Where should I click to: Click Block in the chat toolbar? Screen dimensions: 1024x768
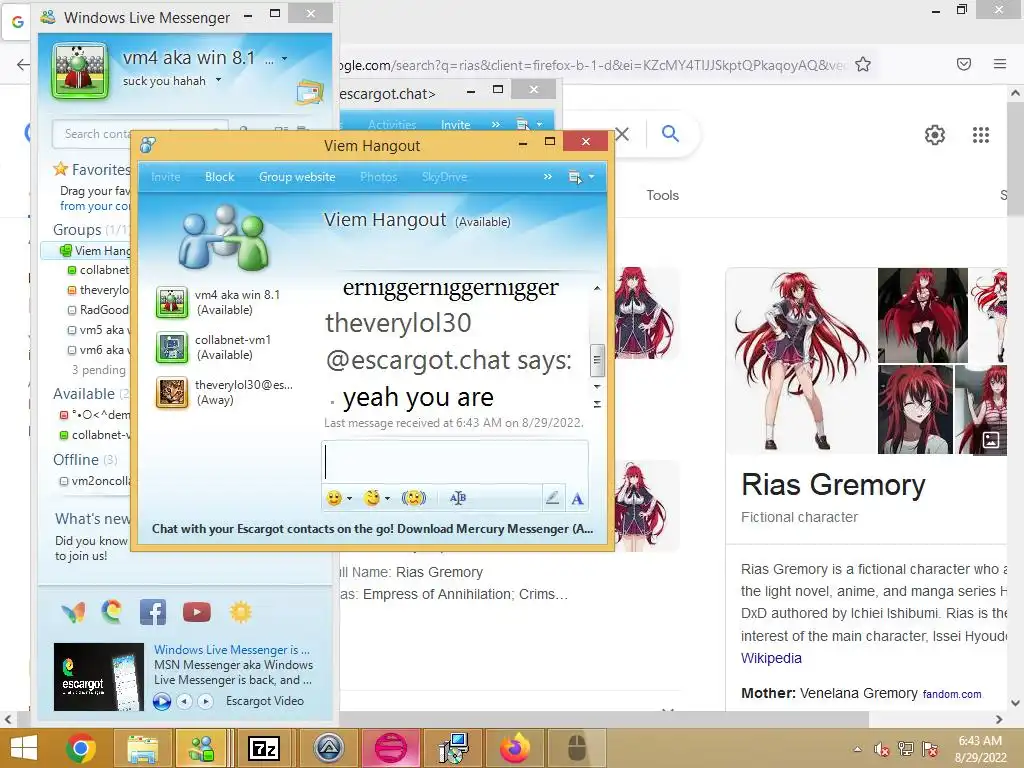pos(219,177)
